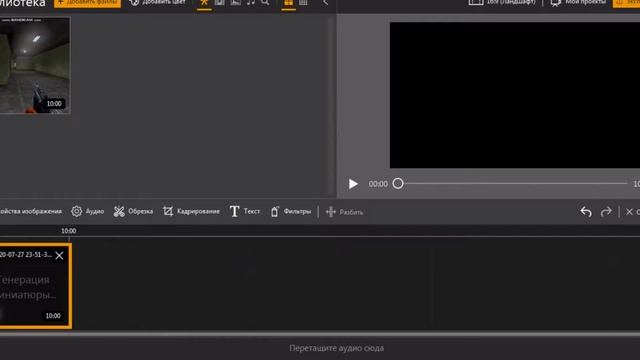Viewport: 640px width, 360px height.
Task: Select the game video thumbnail in library
Action: (x=34, y=65)
